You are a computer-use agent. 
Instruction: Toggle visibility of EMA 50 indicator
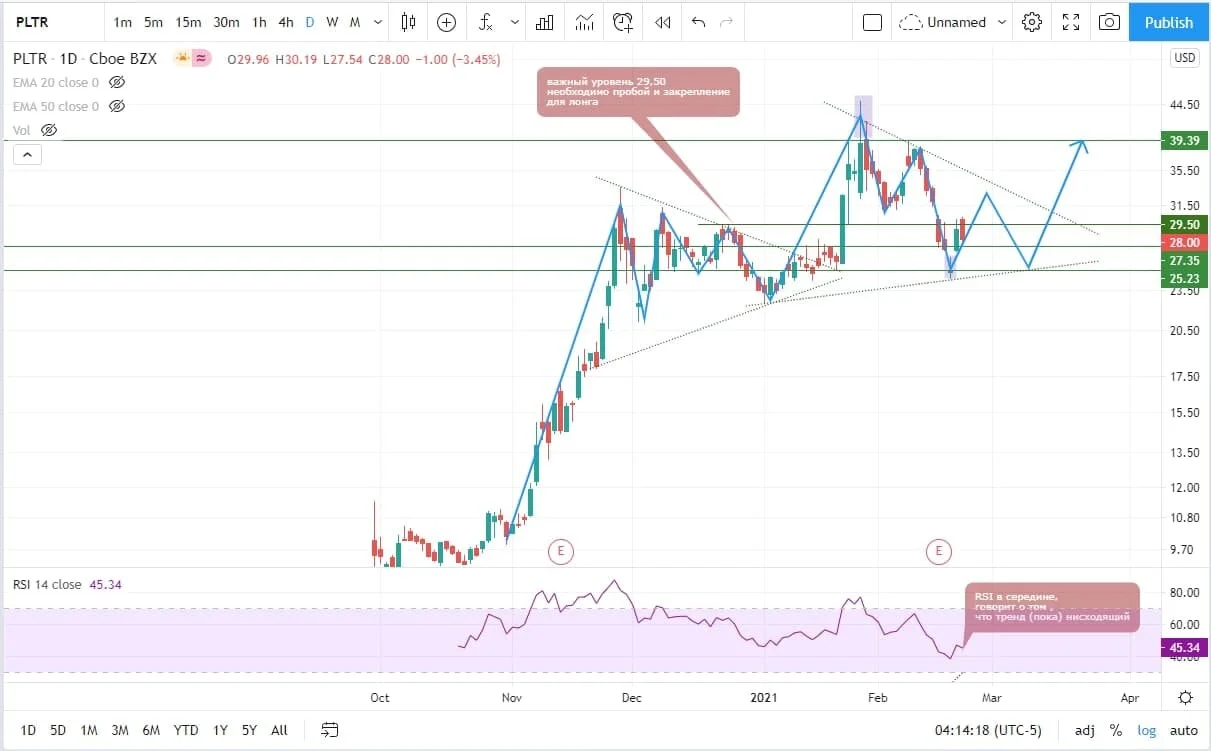pyautogui.click(x=117, y=106)
